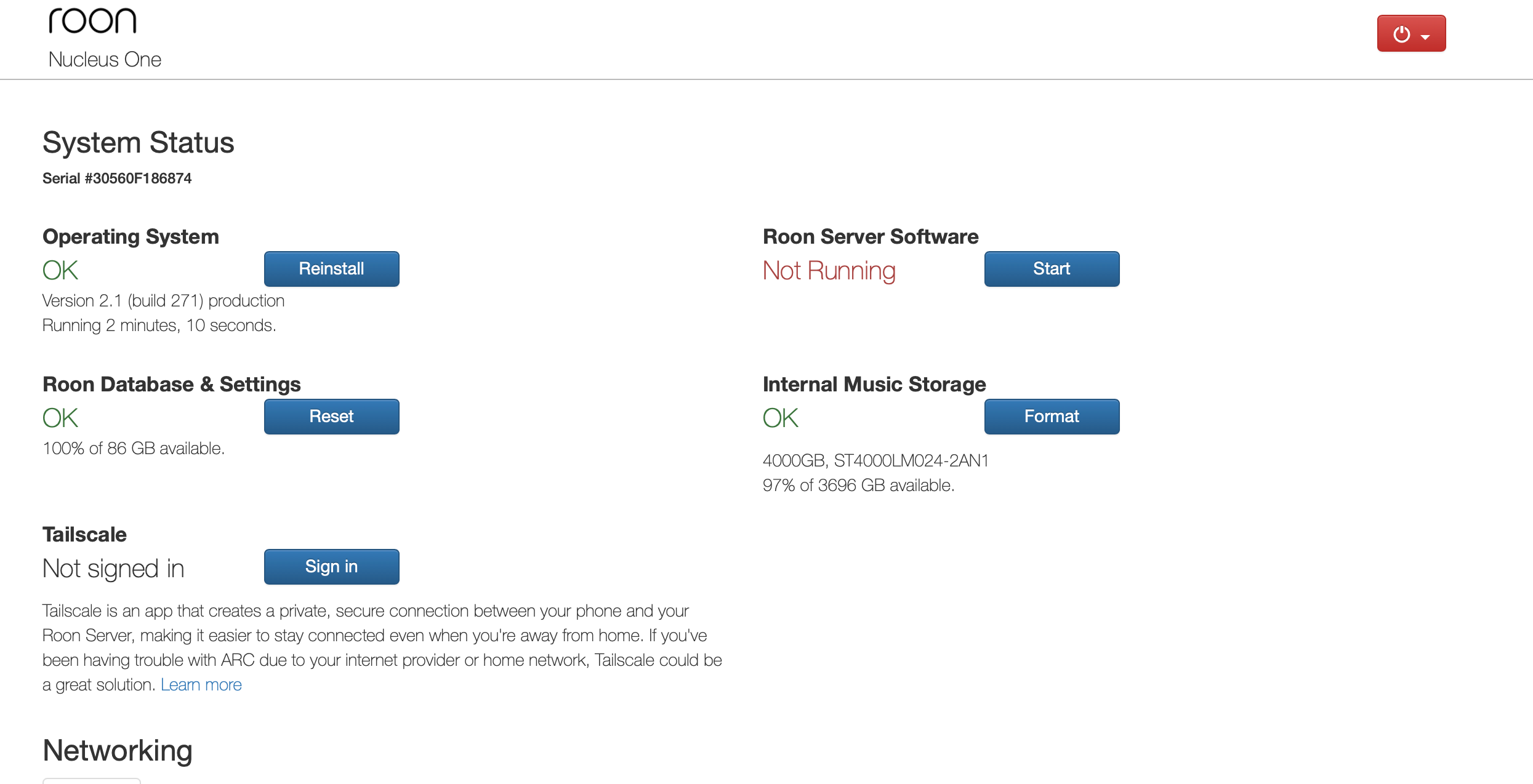
Task: Click the Not signed in status text
Action: click(x=113, y=569)
